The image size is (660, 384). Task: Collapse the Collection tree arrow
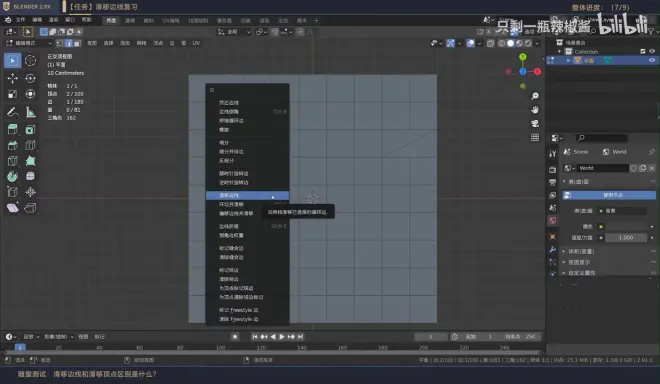pyautogui.click(x=559, y=51)
